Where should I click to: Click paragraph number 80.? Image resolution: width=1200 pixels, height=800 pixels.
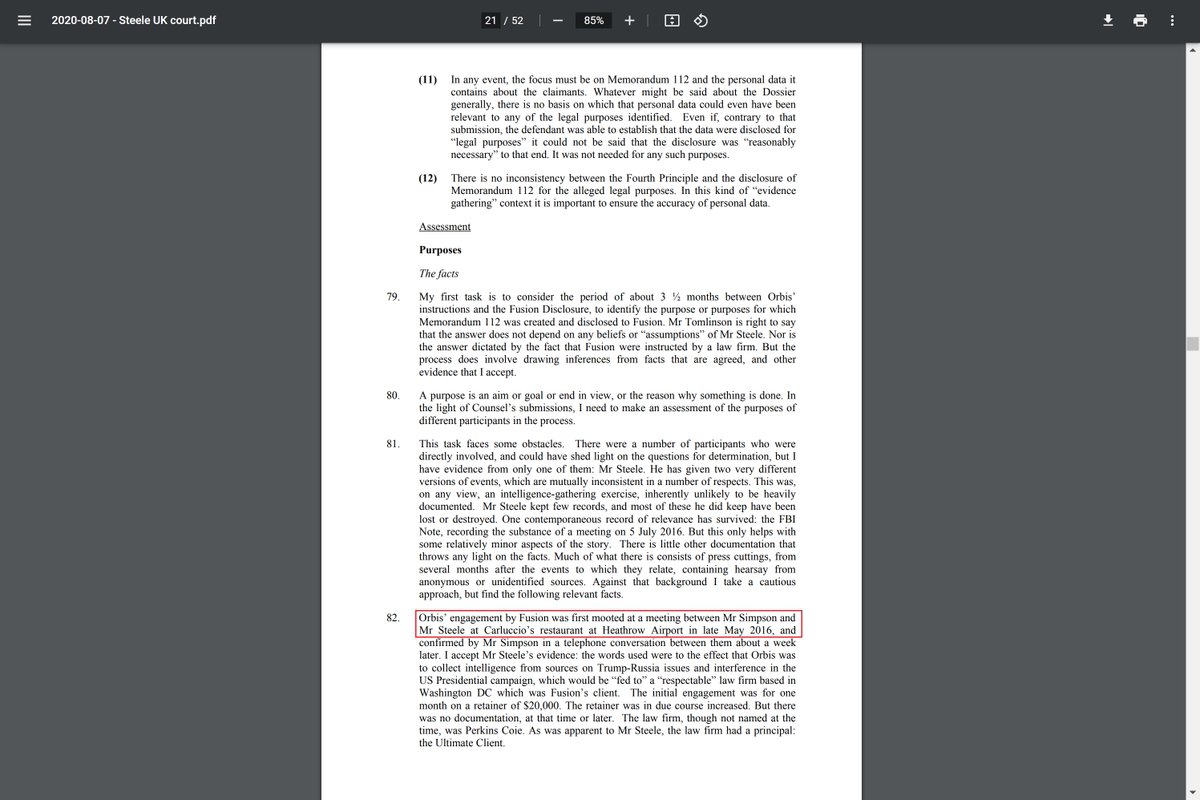[393, 395]
